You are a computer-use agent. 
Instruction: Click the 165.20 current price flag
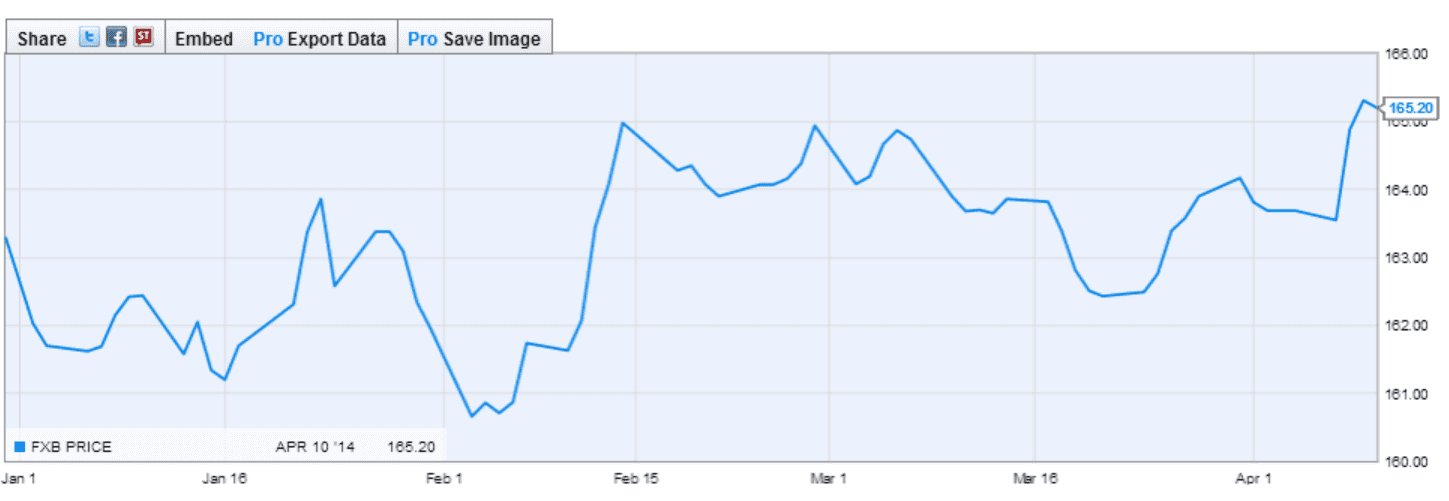point(1412,108)
